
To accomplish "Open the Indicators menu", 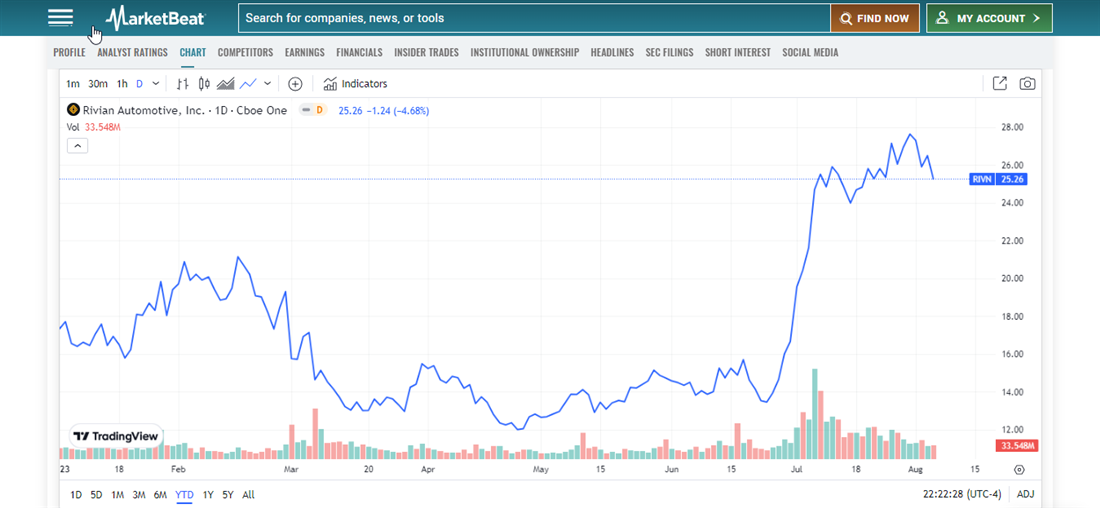I will [x=355, y=84].
